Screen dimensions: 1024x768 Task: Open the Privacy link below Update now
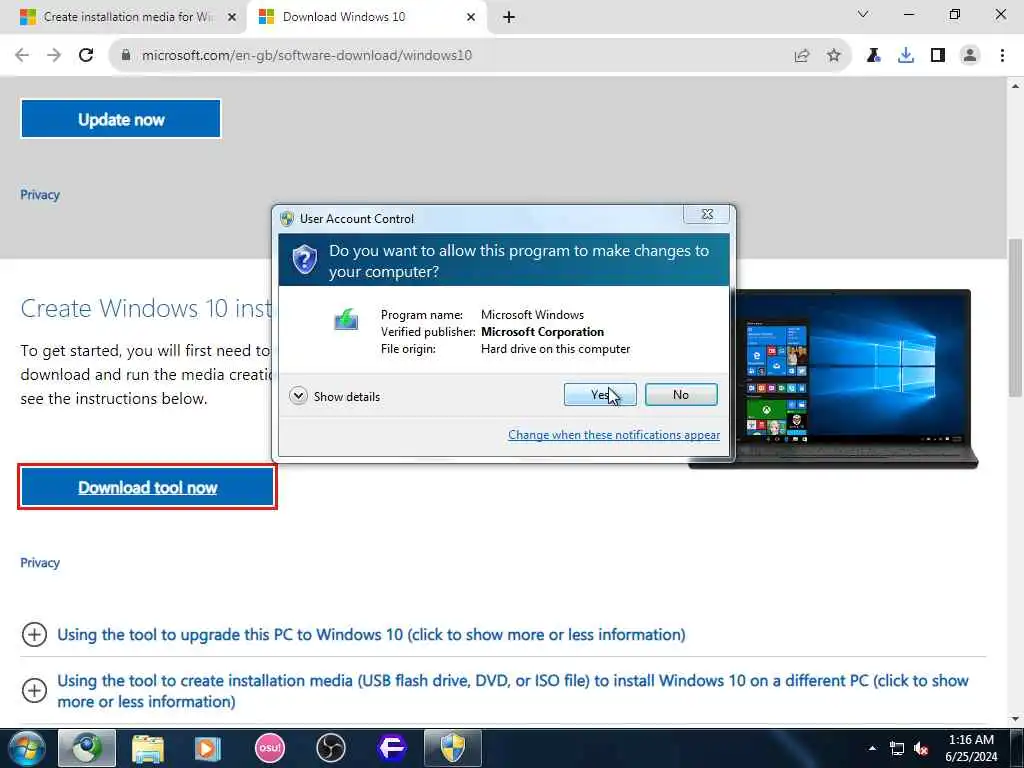[x=40, y=195]
